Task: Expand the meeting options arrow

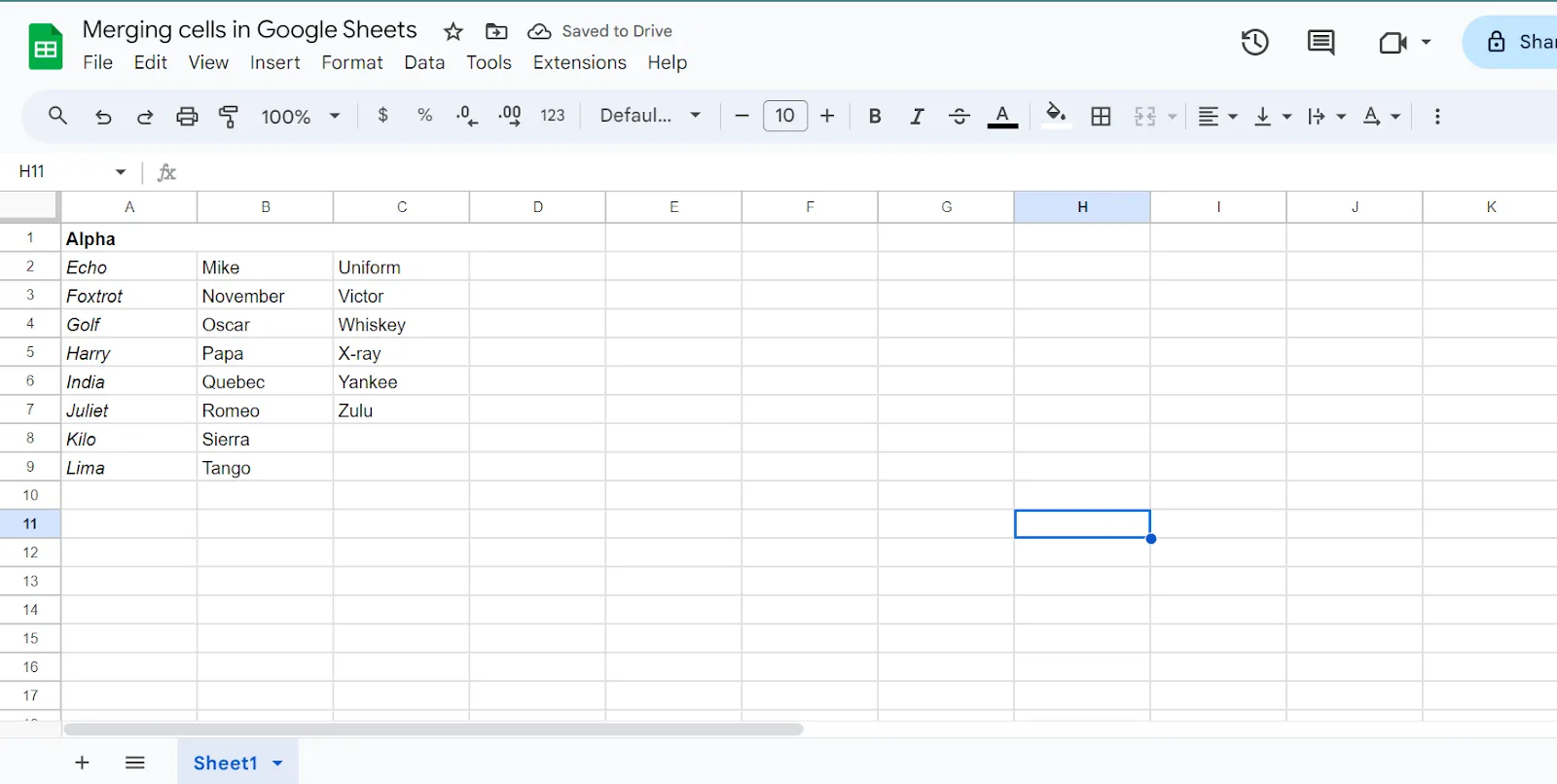Action: (x=1426, y=42)
